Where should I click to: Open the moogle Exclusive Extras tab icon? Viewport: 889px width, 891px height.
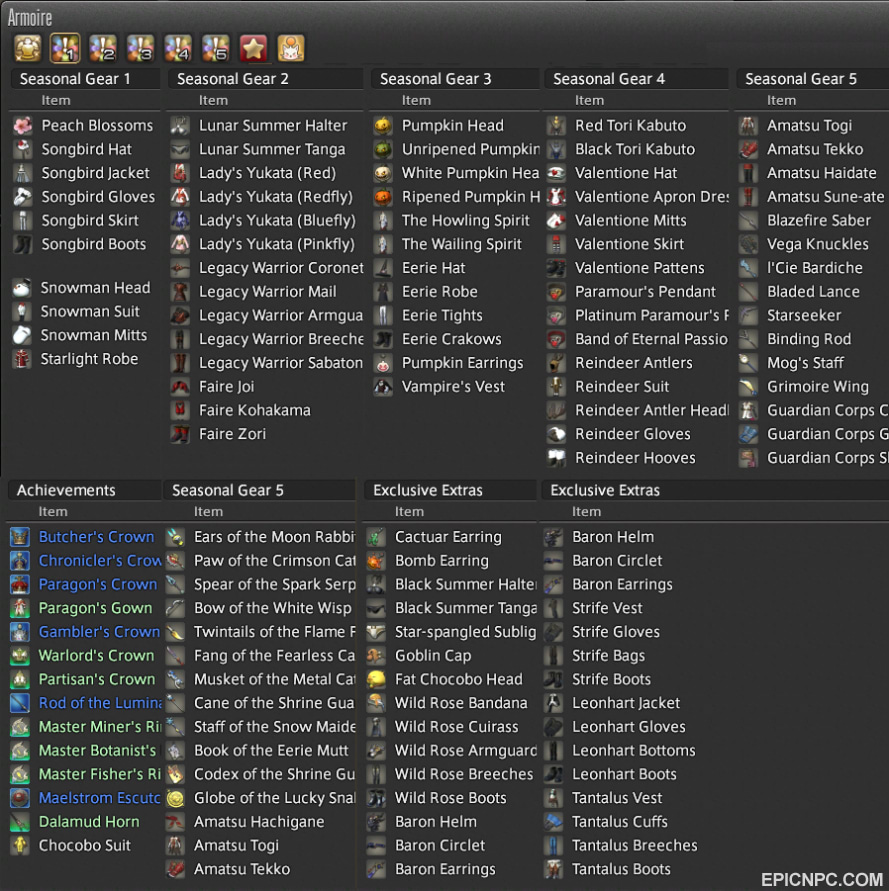pyautogui.click(x=291, y=48)
